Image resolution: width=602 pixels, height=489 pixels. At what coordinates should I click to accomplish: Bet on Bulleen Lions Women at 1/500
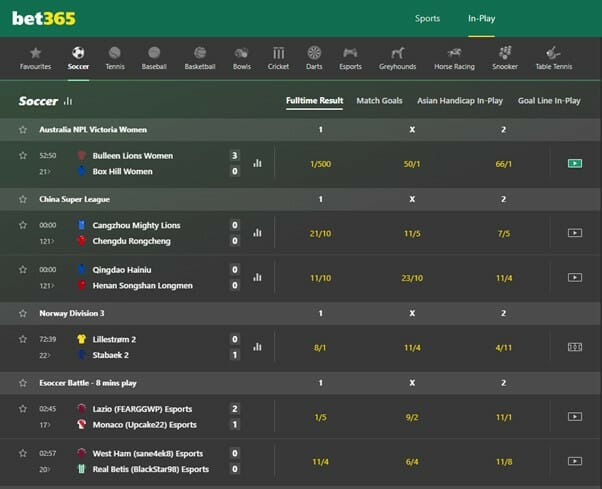click(x=321, y=164)
